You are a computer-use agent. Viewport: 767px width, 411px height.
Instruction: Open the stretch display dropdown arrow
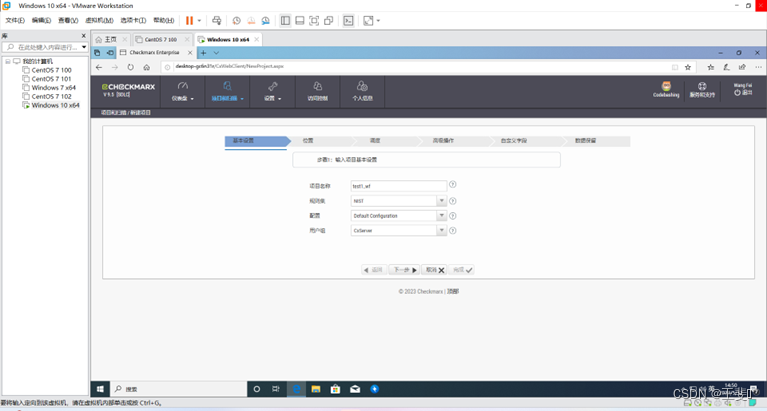[x=378, y=21]
